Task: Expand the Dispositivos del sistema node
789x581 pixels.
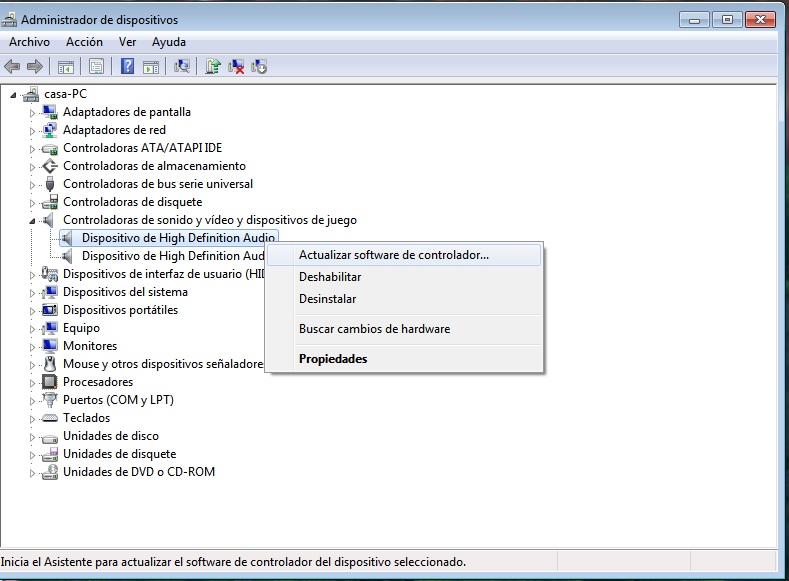Action: [32, 293]
